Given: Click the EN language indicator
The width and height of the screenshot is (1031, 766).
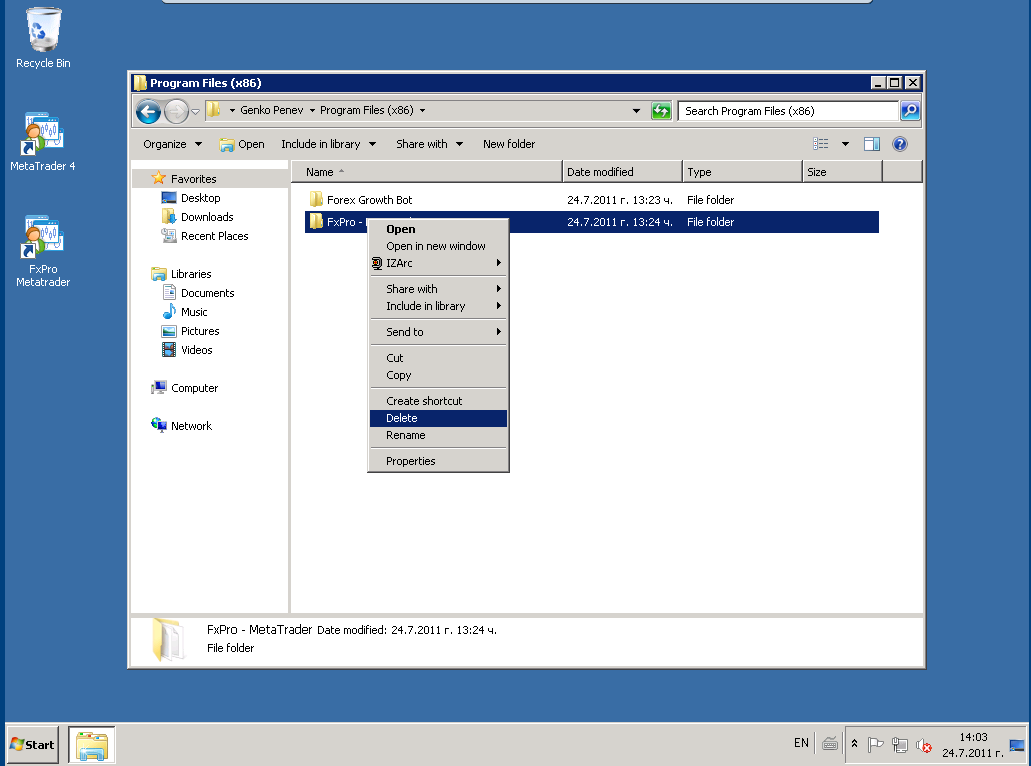Looking at the screenshot, I should (801, 743).
